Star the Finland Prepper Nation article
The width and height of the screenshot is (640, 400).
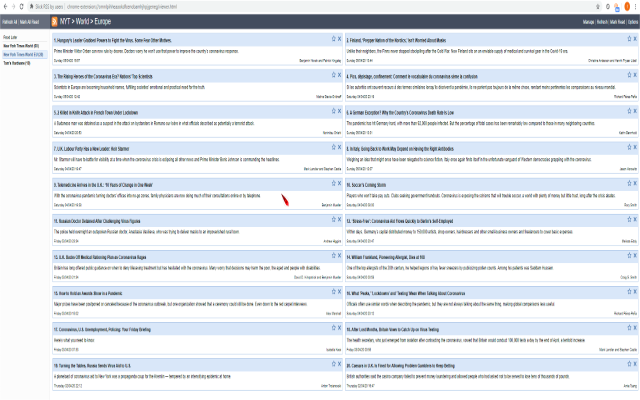click(x=629, y=39)
